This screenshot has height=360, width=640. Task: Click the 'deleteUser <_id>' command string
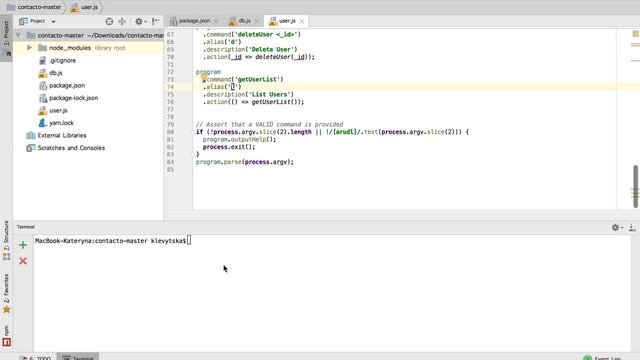[266, 34]
